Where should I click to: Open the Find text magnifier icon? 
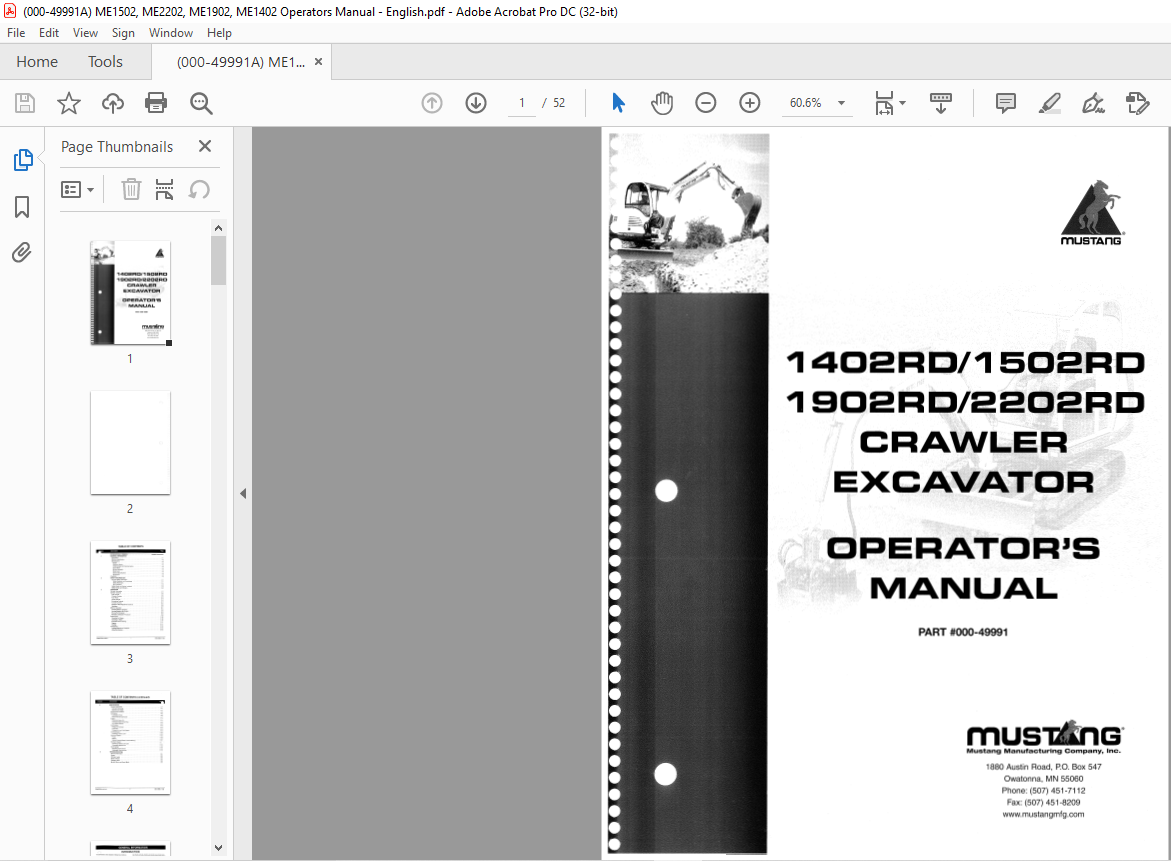click(x=201, y=103)
